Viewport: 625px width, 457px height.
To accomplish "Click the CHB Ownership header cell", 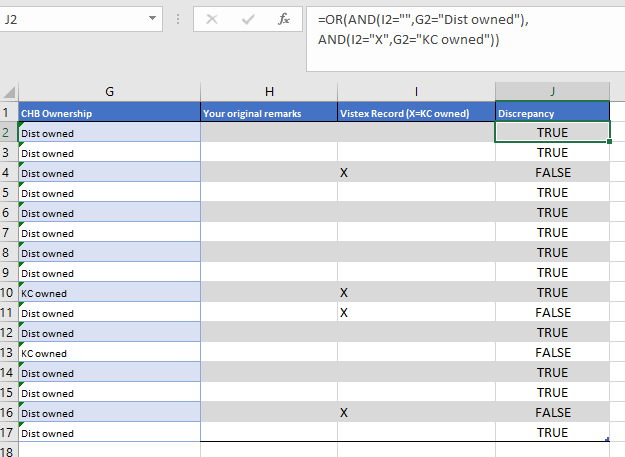I will [x=110, y=112].
